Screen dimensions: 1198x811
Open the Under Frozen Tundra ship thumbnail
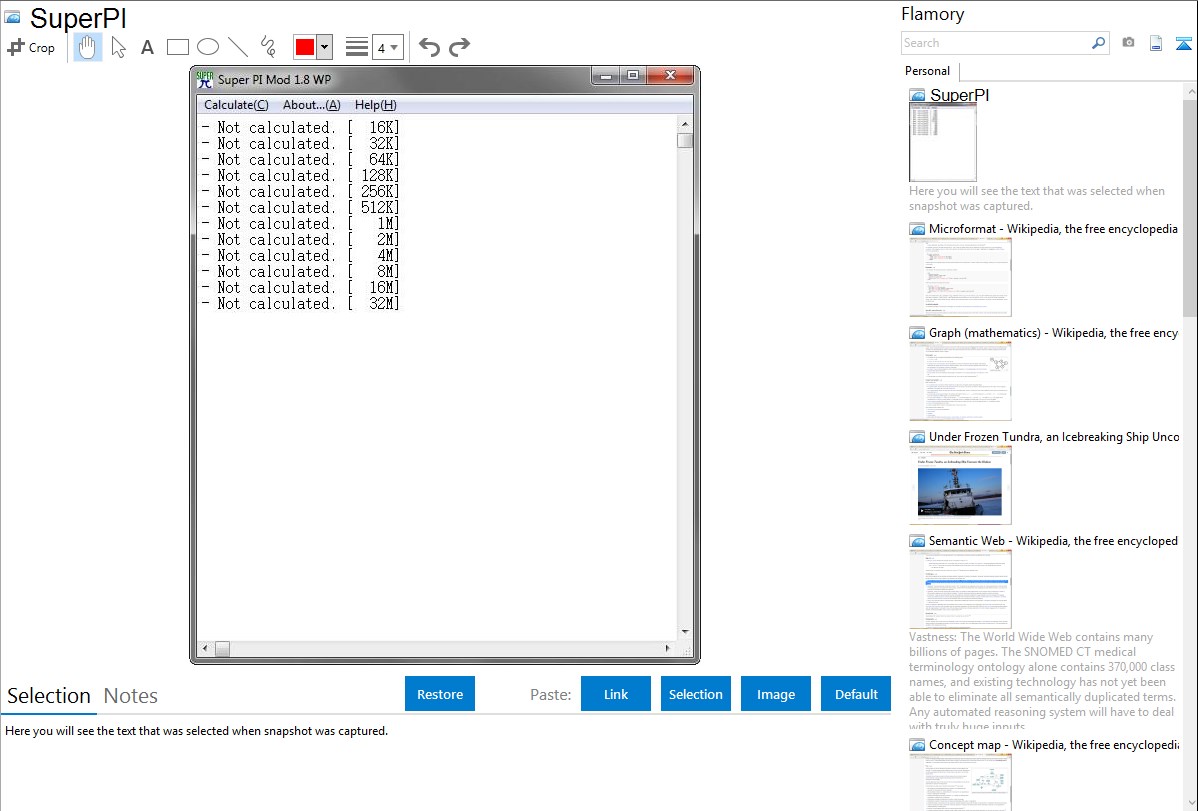click(x=960, y=485)
